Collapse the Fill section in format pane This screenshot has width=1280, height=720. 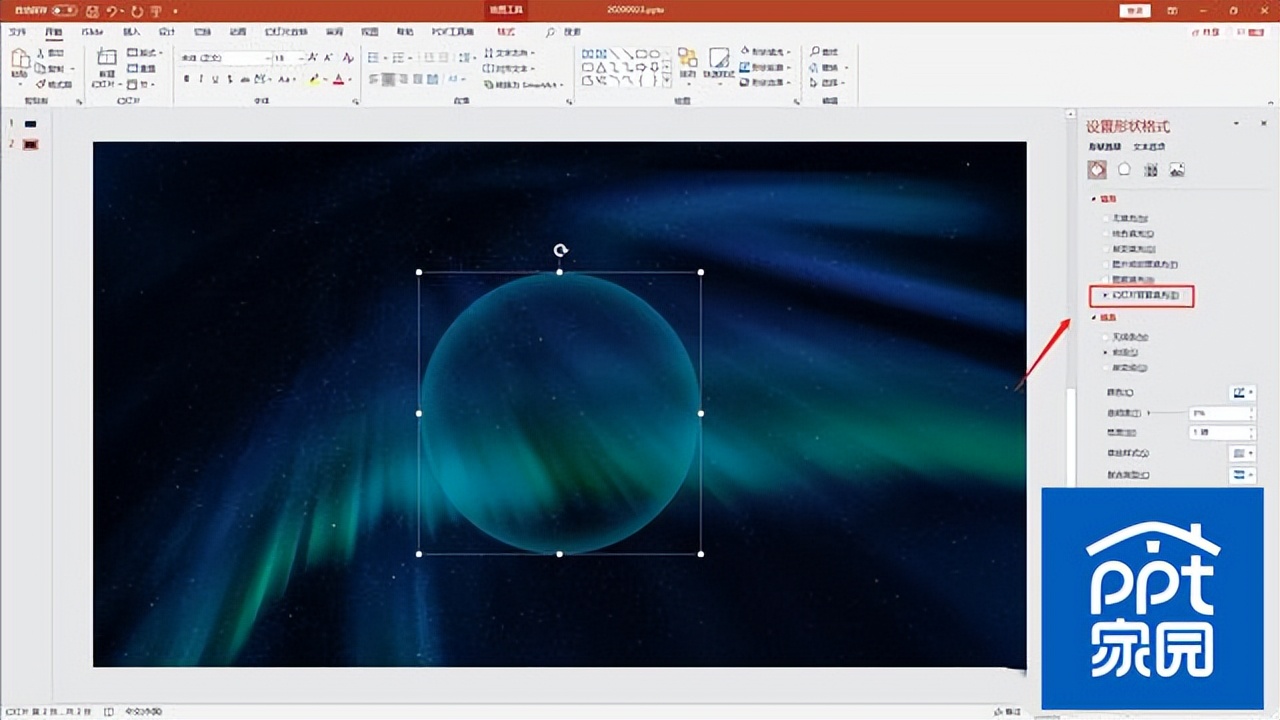pyautogui.click(x=1094, y=199)
